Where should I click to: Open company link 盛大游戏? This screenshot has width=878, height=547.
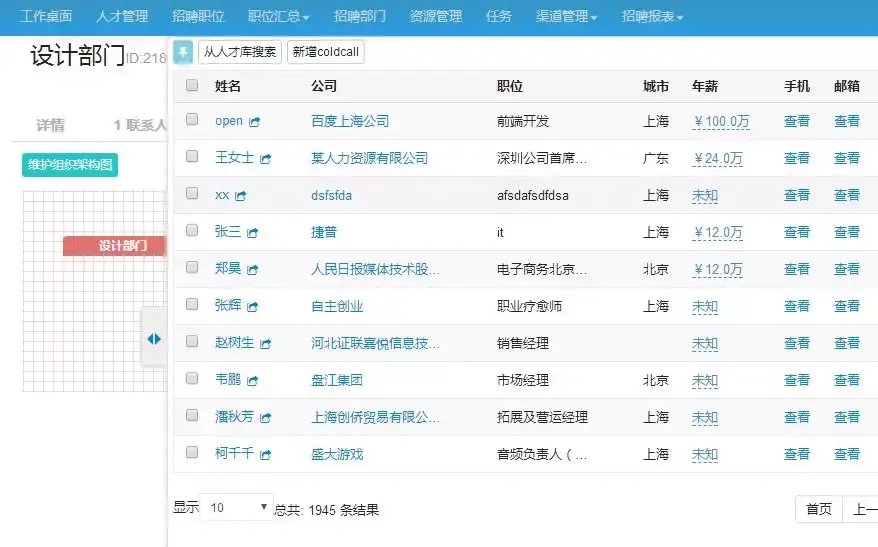(x=337, y=454)
